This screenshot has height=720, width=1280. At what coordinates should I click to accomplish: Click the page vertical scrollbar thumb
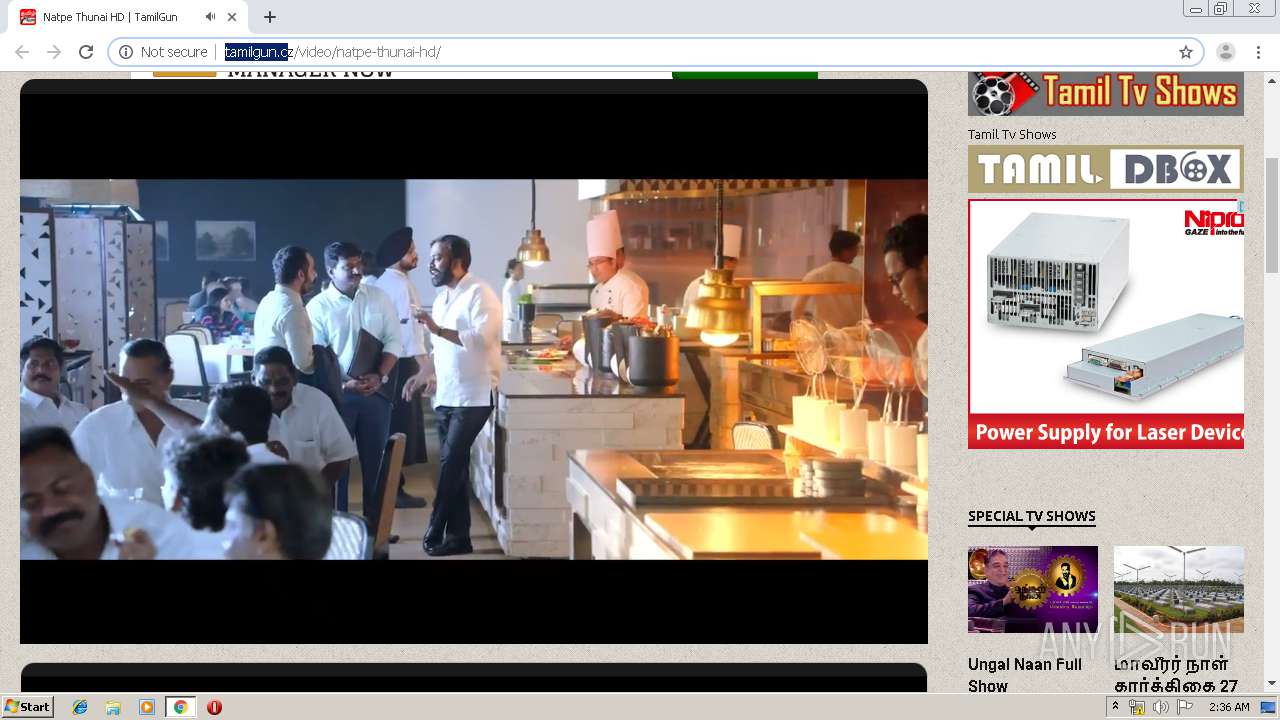coord(1272,215)
